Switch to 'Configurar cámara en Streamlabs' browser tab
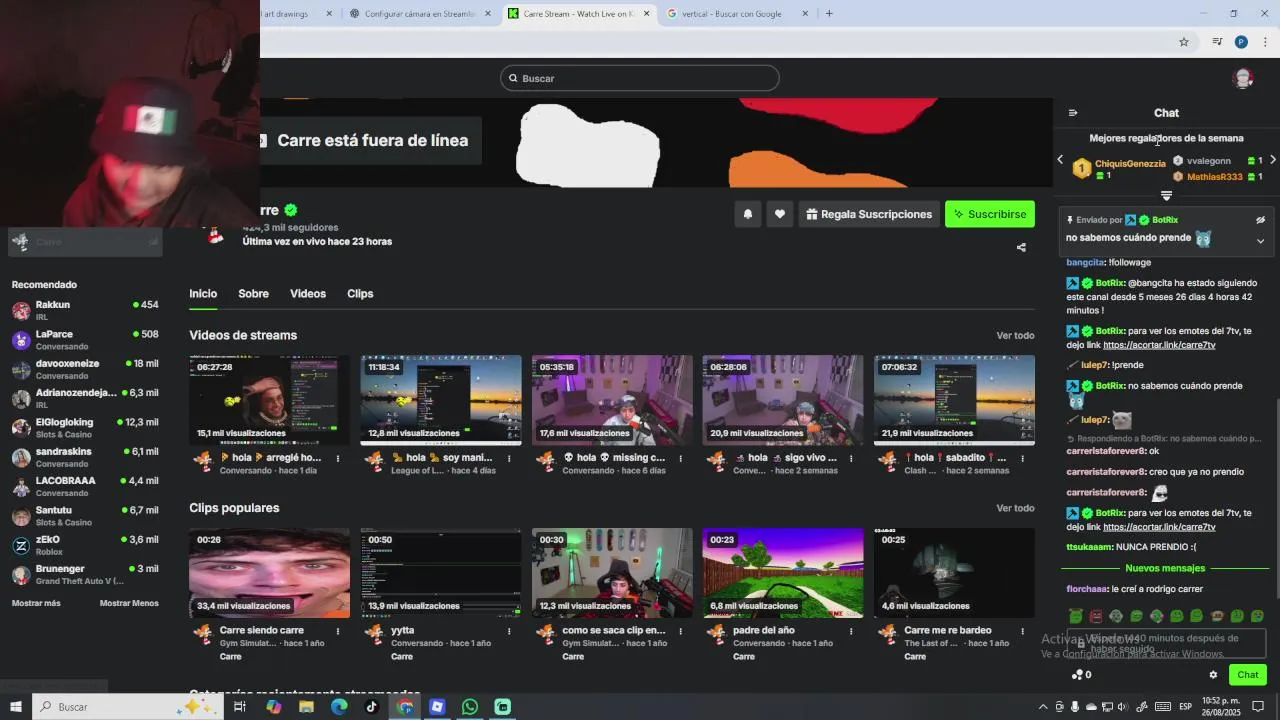Image resolution: width=1280 pixels, height=720 pixels. pyautogui.click(x=420, y=14)
